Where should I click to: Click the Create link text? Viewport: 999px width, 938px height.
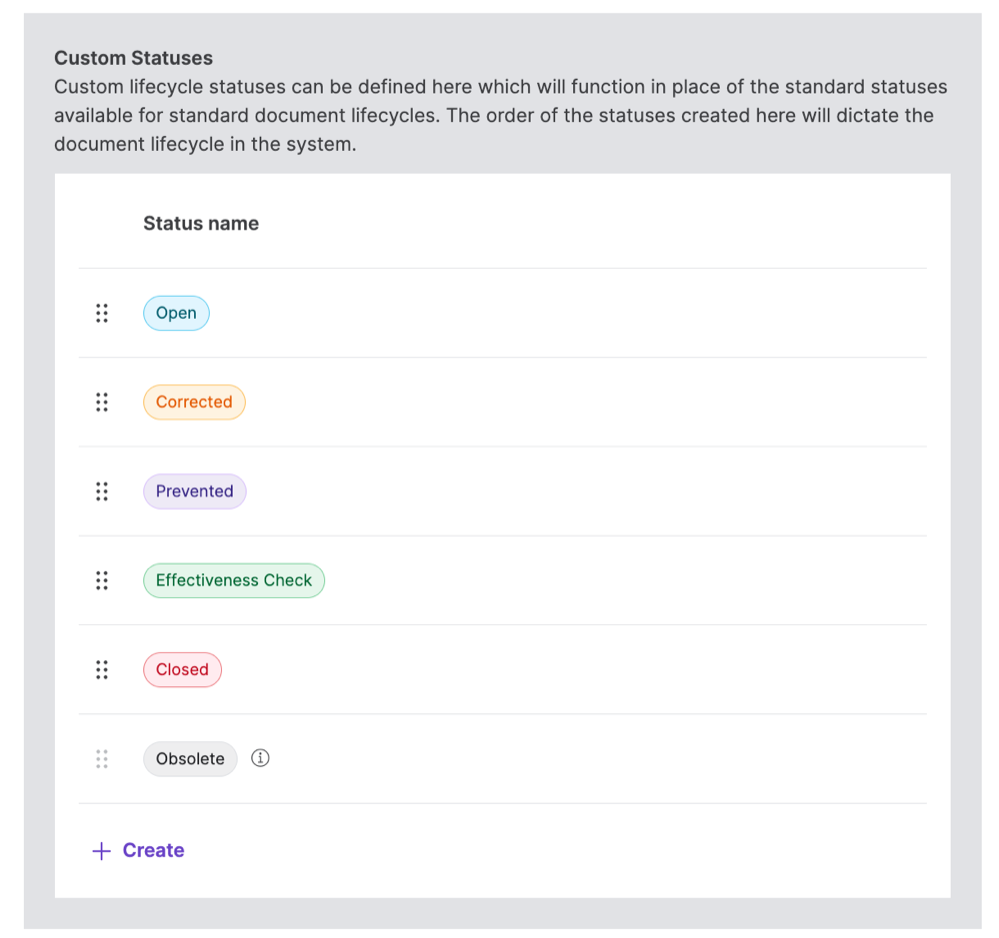pyautogui.click(x=153, y=850)
